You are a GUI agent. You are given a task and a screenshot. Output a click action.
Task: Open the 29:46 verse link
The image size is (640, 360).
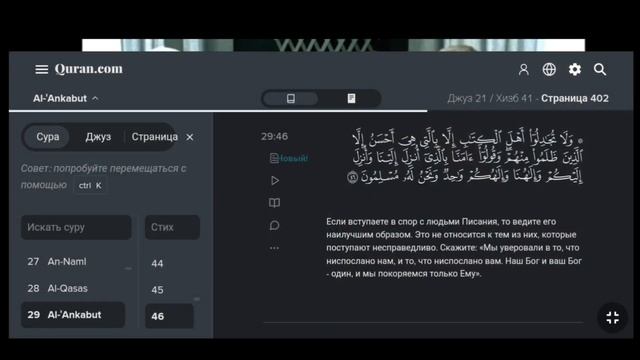(274, 136)
